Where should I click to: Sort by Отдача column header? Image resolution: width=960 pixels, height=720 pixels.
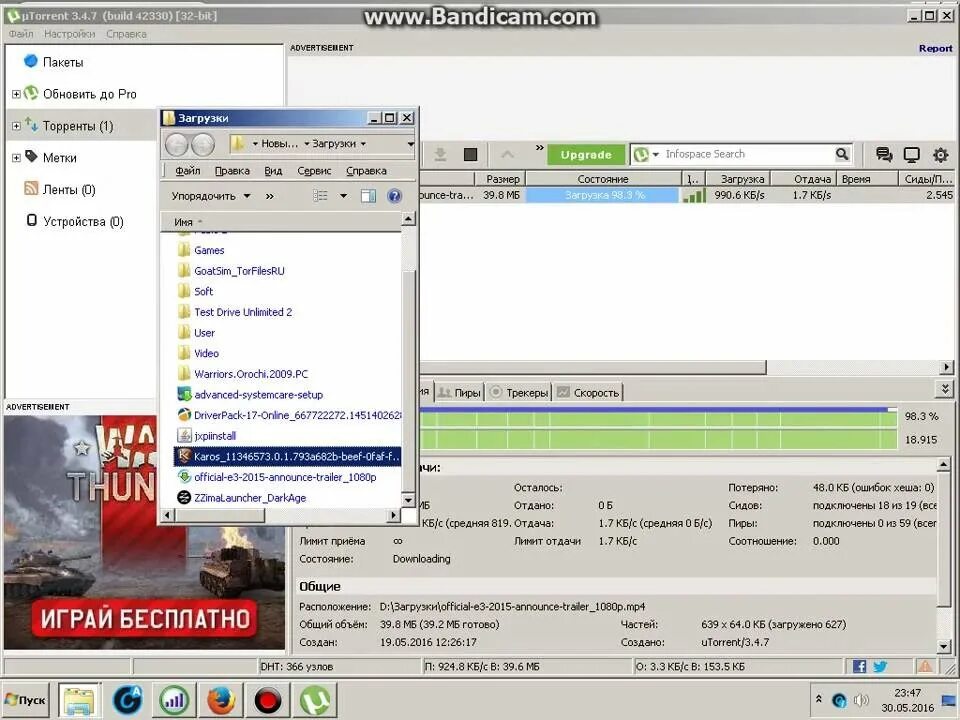(804, 179)
